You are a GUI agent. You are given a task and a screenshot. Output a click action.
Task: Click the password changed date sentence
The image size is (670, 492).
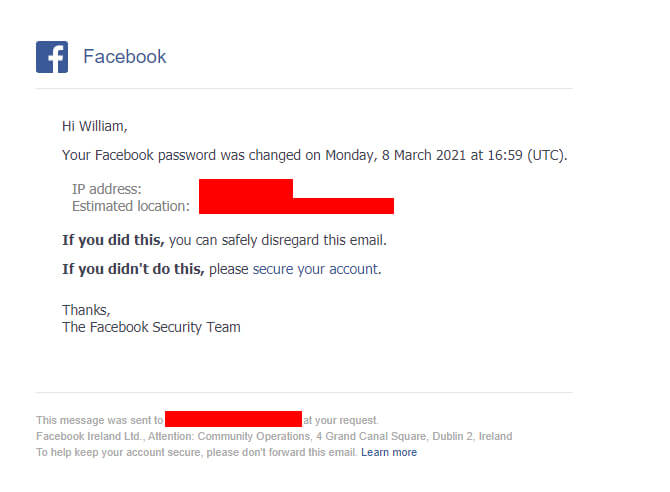pos(314,155)
